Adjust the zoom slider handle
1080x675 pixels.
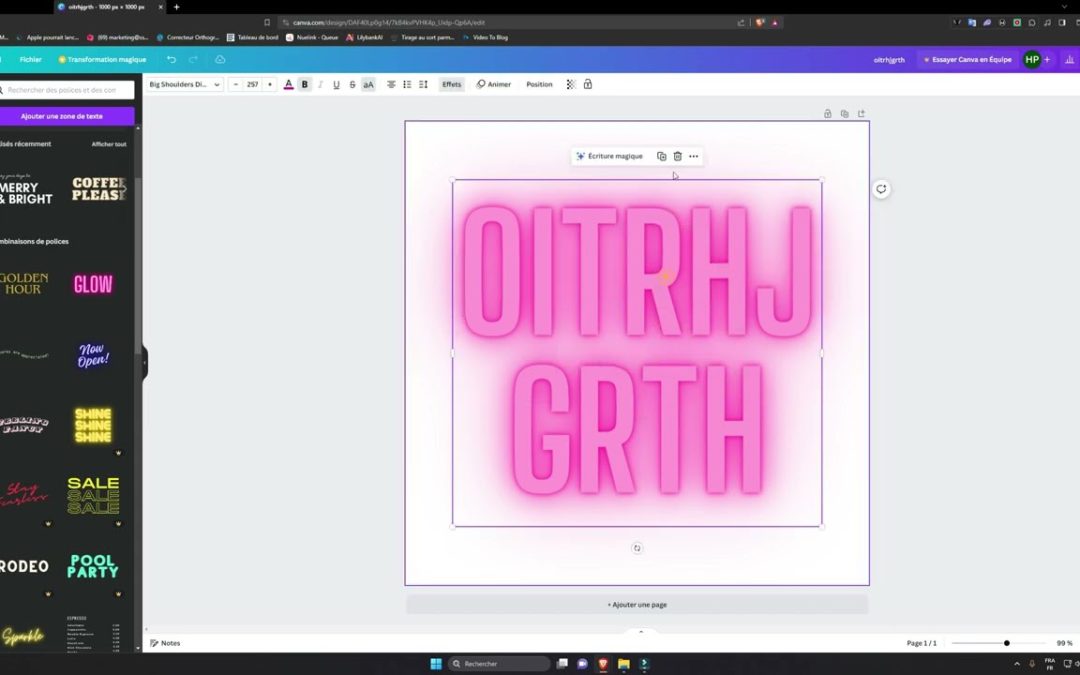pos(1007,643)
